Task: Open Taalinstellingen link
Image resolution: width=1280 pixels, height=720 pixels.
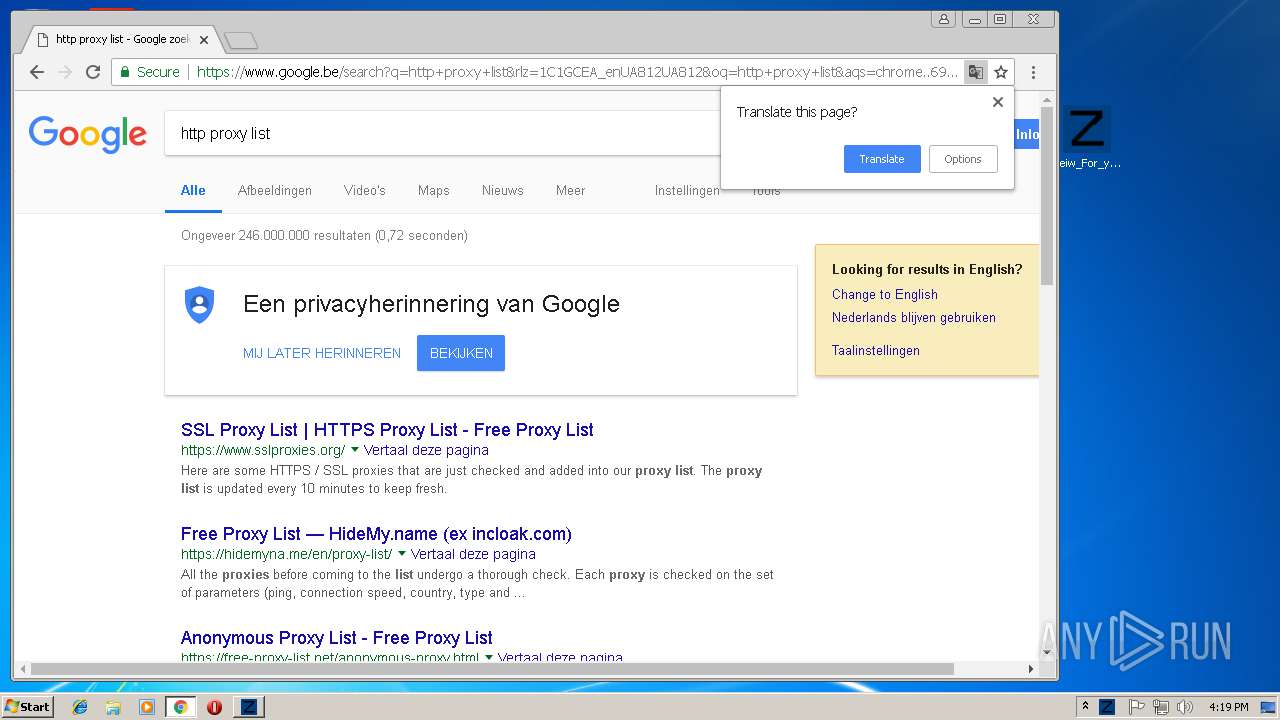Action: [x=876, y=350]
